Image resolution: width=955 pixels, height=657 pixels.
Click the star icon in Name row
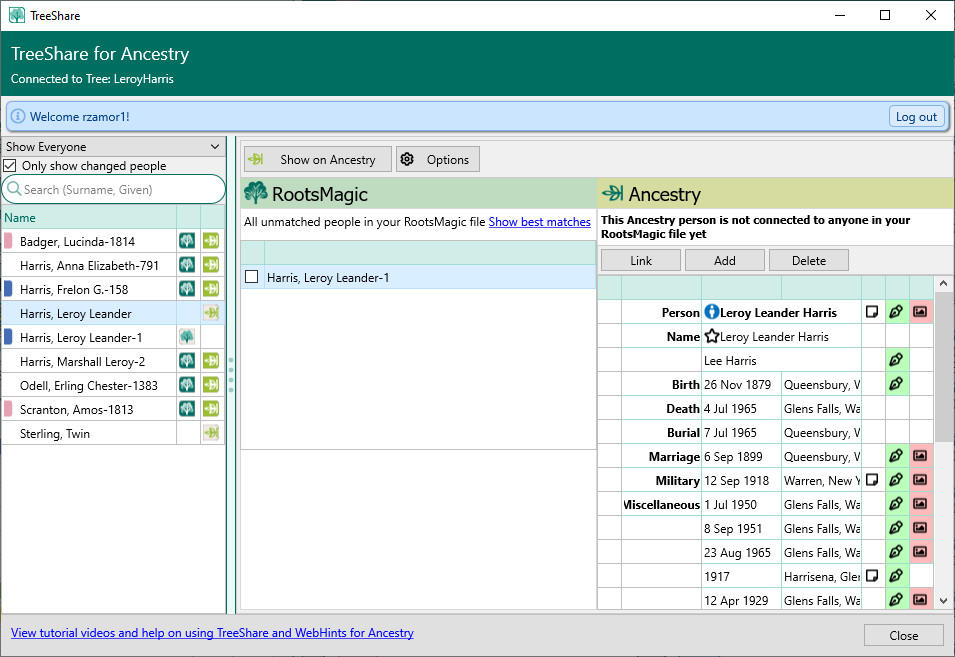[712, 336]
